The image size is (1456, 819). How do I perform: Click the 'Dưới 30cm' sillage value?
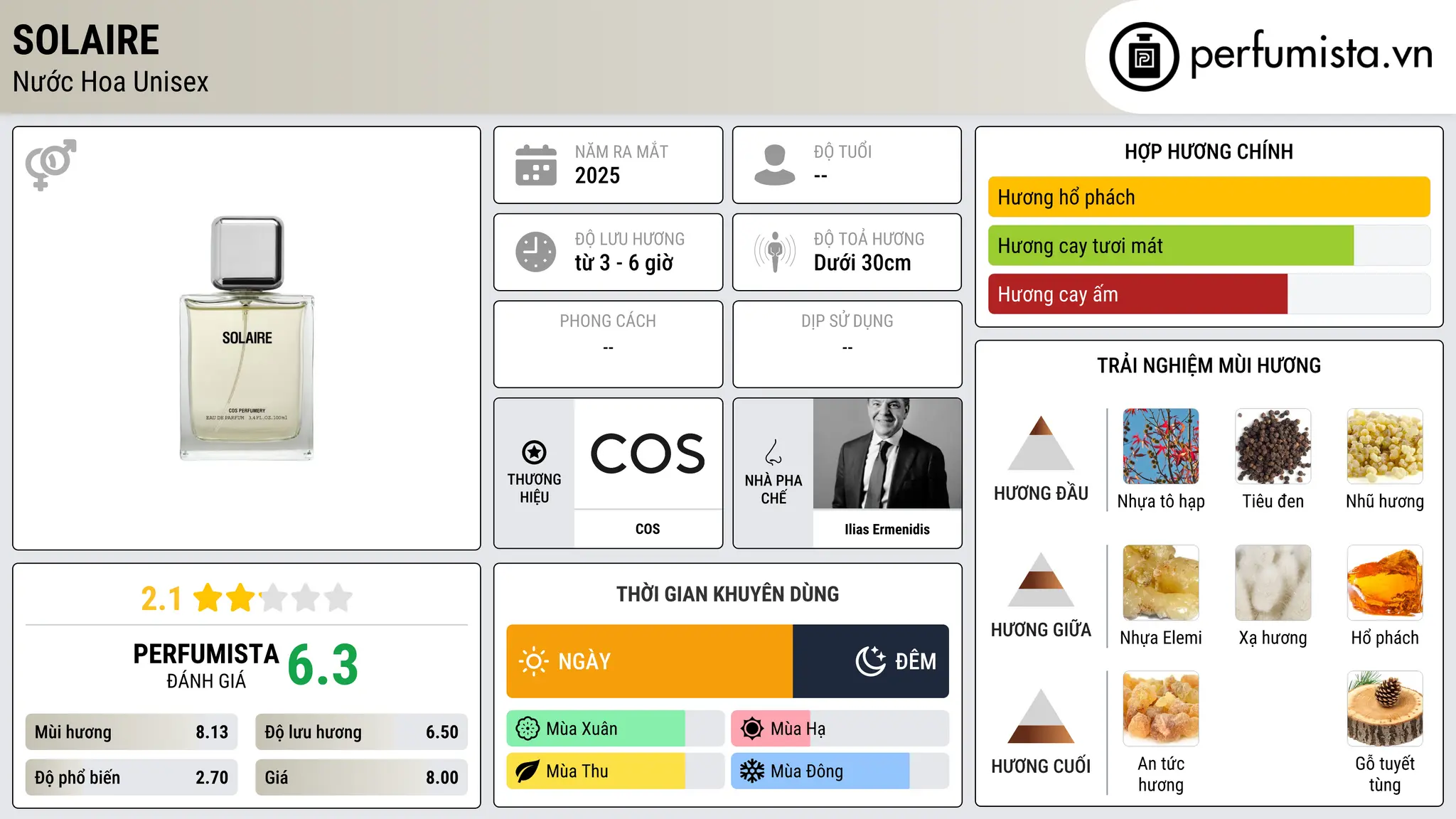pyautogui.click(x=862, y=263)
